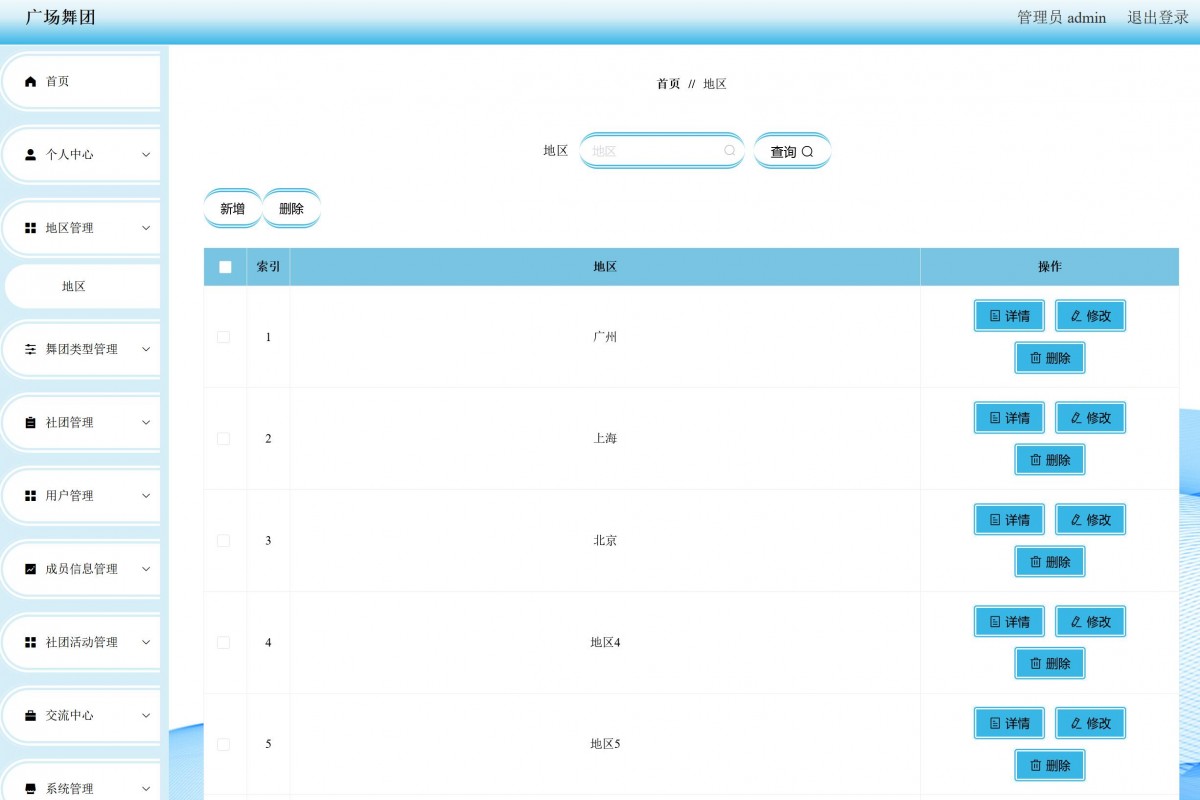
Task: Check the checkbox for the 广州 row
Action: [223, 337]
